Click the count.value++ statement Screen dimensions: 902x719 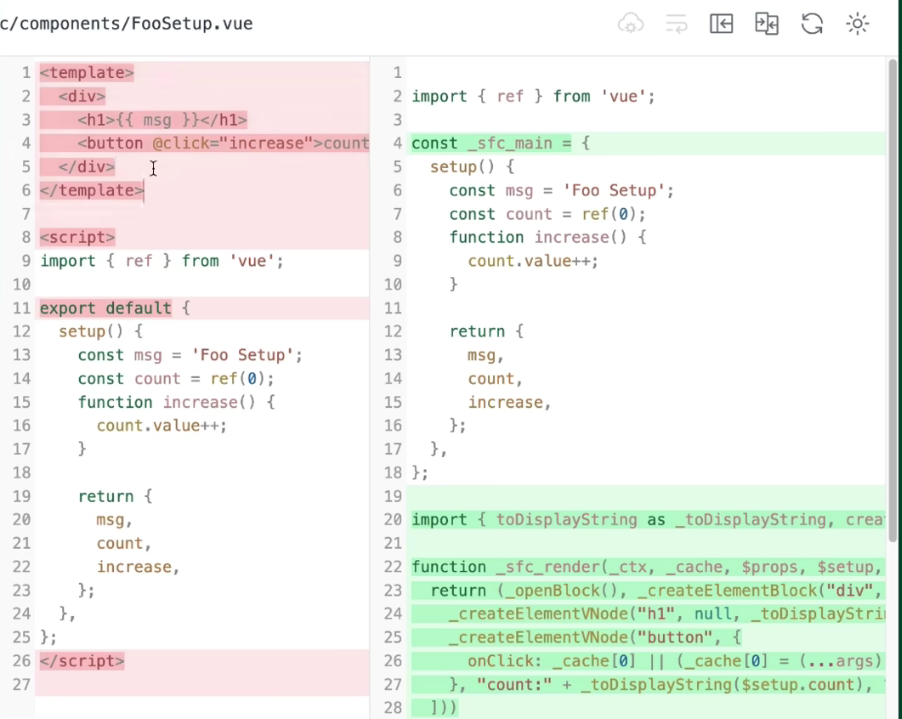point(160,425)
